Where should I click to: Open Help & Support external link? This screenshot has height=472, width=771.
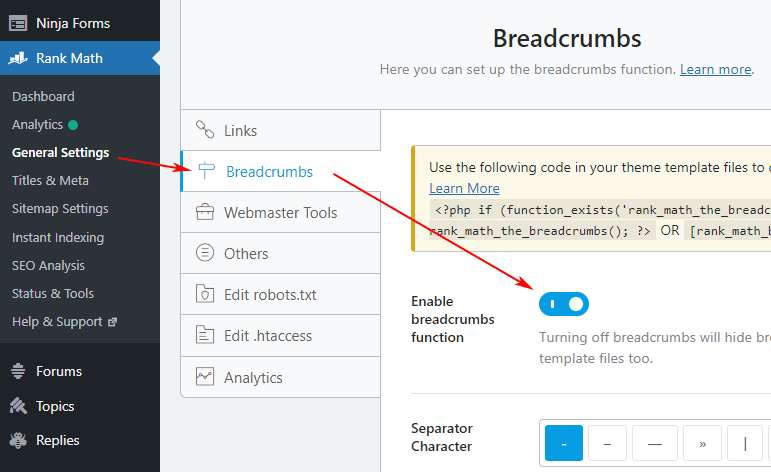pyautogui.click(x=64, y=322)
